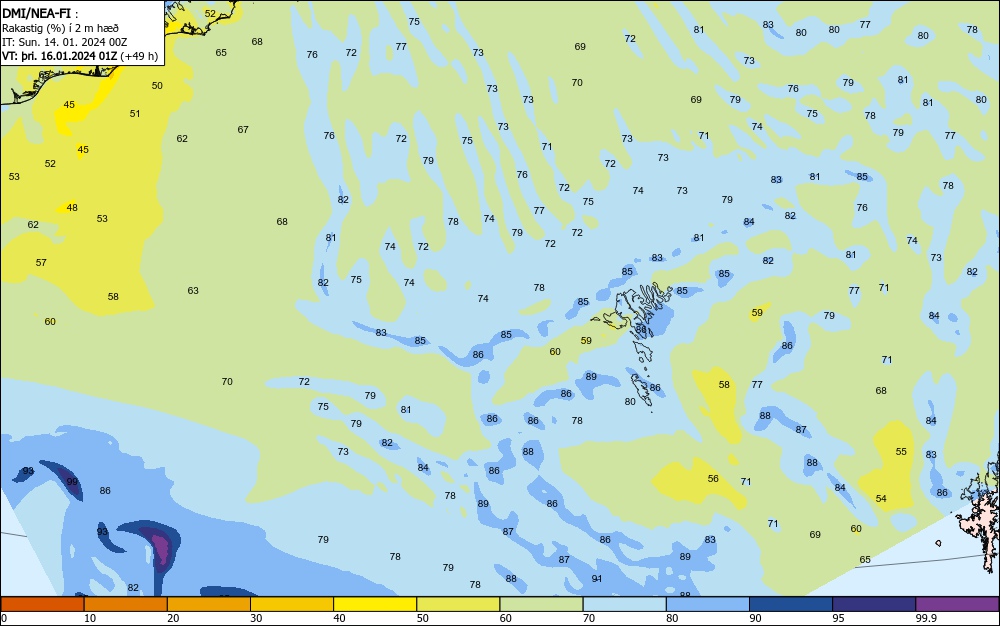Screen dimensions: 1000x626
Task: Select the pale blue 70–80 legend swatch
Action: (x=624, y=604)
